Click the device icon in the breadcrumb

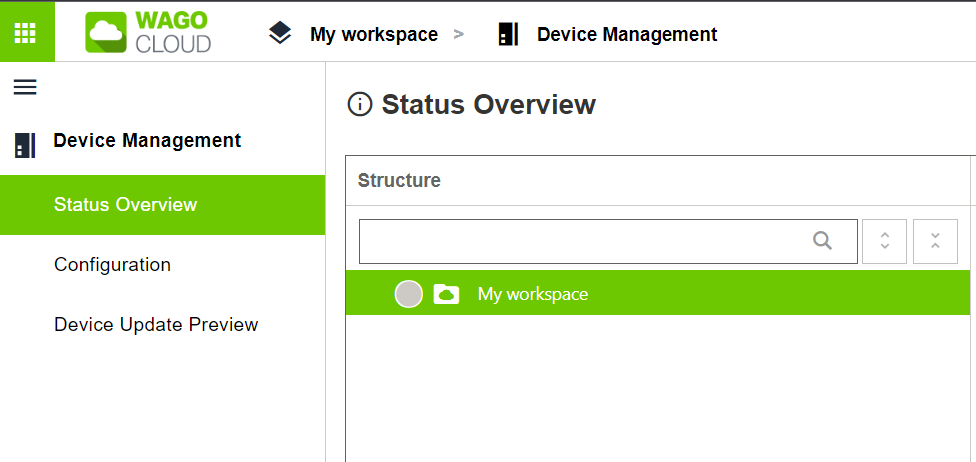click(x=509, y=34)
